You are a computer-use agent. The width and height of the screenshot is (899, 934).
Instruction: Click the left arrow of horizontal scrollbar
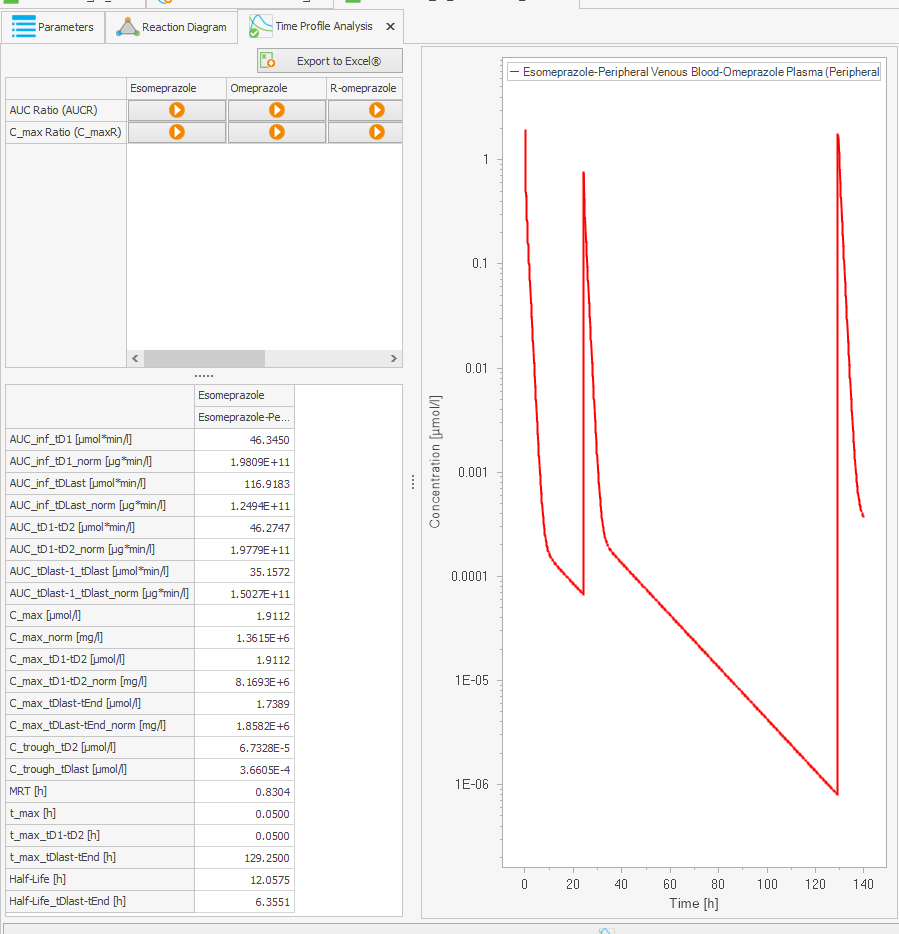pyautogui.click(x=135, y=359)
